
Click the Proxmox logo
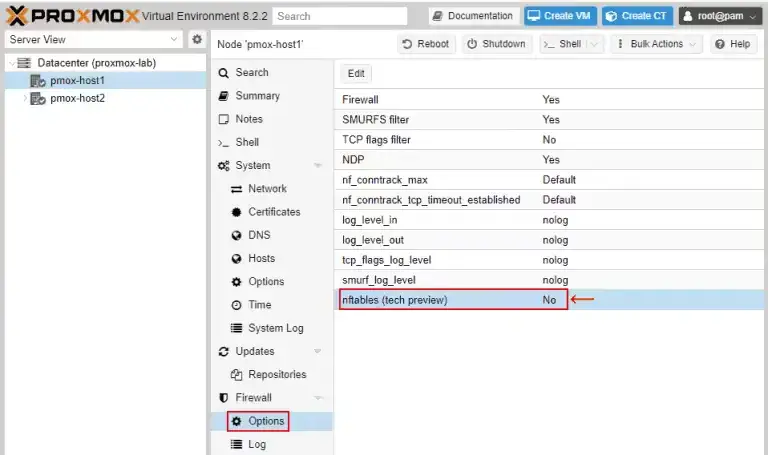pyautogui.click(x=72, y=16)
